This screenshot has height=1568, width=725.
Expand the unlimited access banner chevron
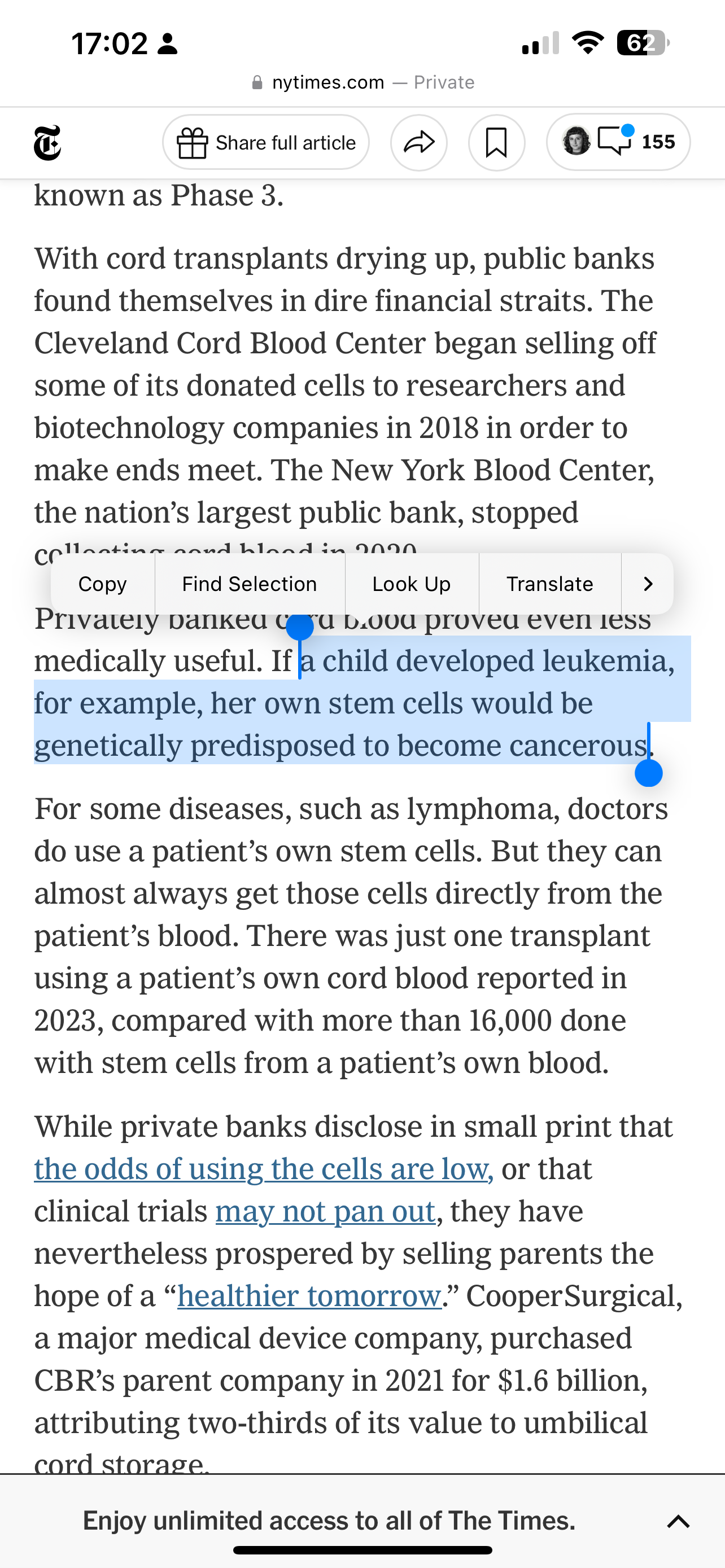click(x=678, y=1521)
